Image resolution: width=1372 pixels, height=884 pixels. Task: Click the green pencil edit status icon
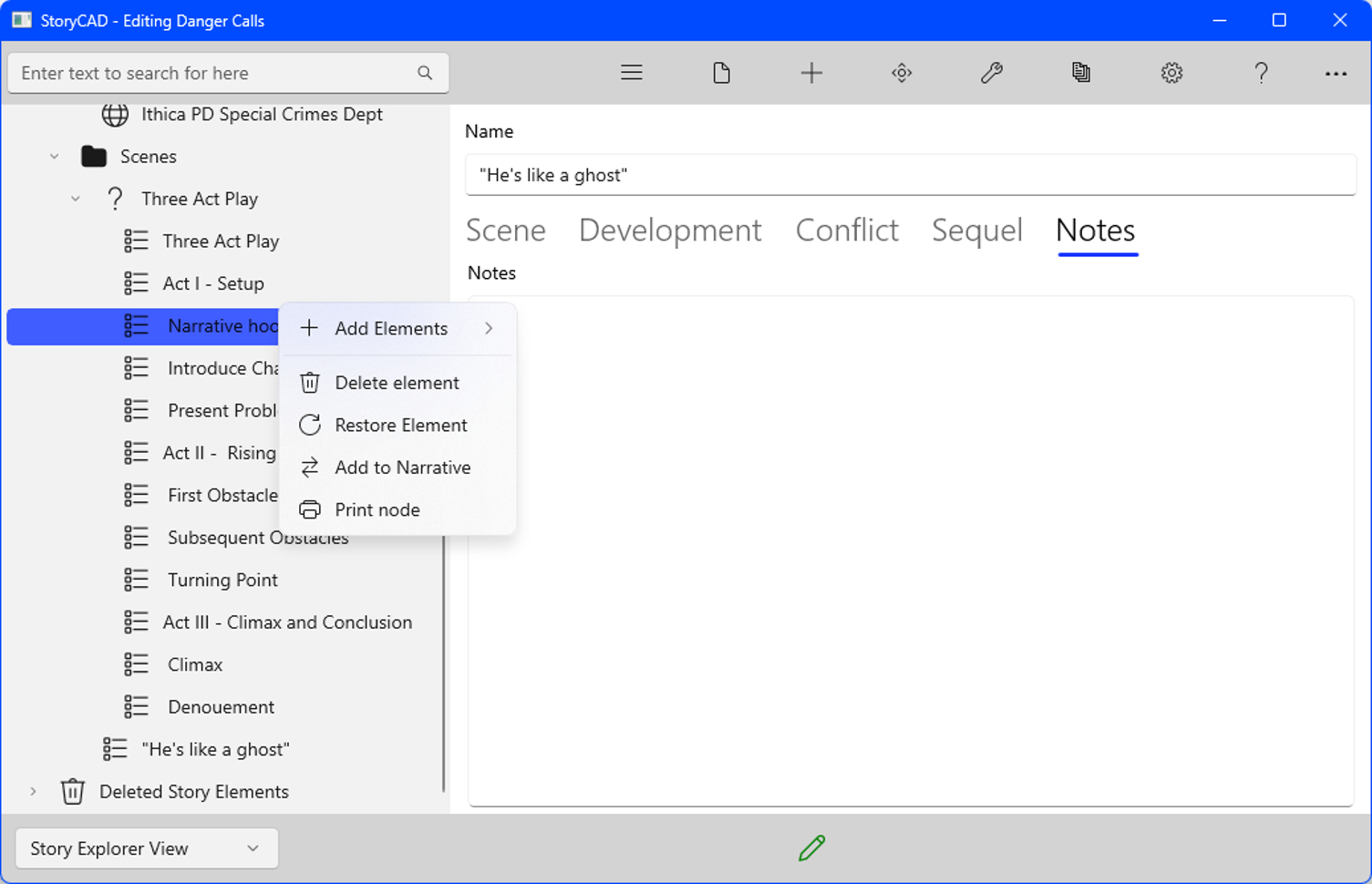coord(811,848)
